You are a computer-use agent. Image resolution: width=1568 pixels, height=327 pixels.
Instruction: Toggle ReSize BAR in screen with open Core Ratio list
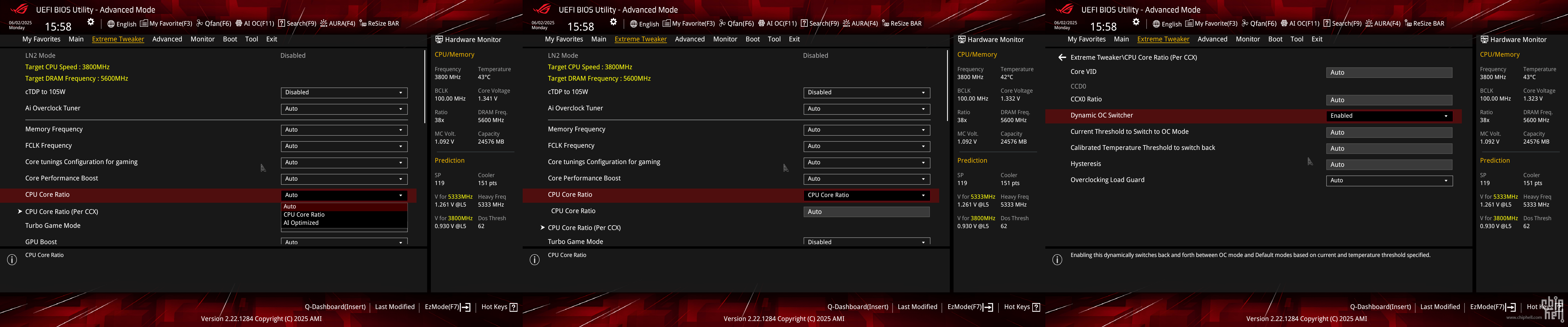(379, 24)
